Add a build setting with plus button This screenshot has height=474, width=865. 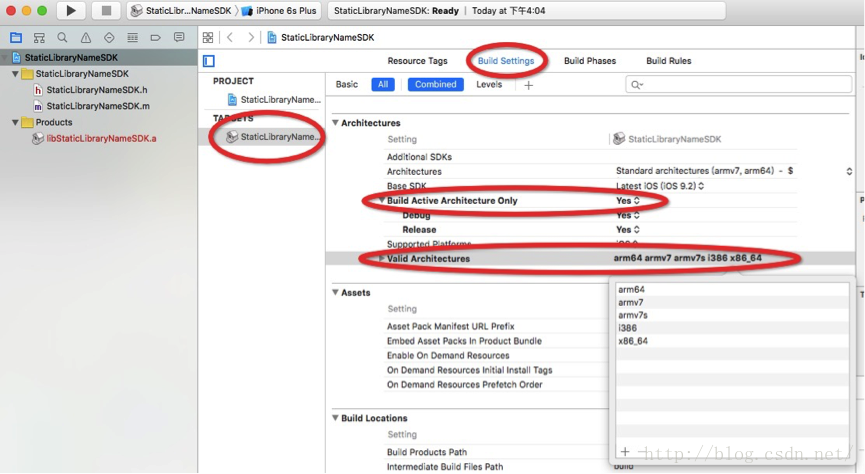coord(528,85)
